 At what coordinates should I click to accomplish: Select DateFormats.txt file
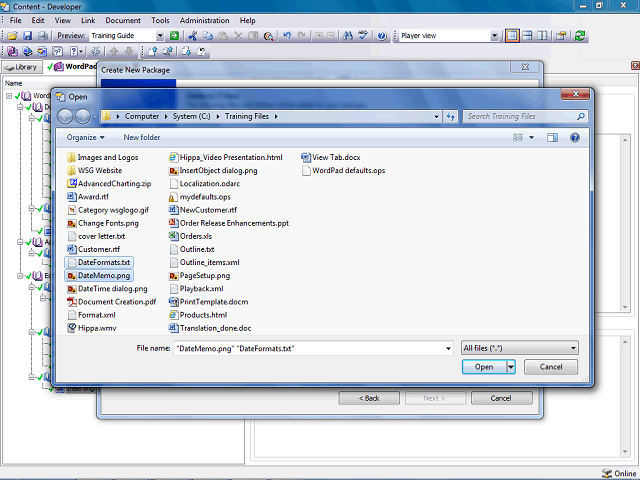coord(99,262)
